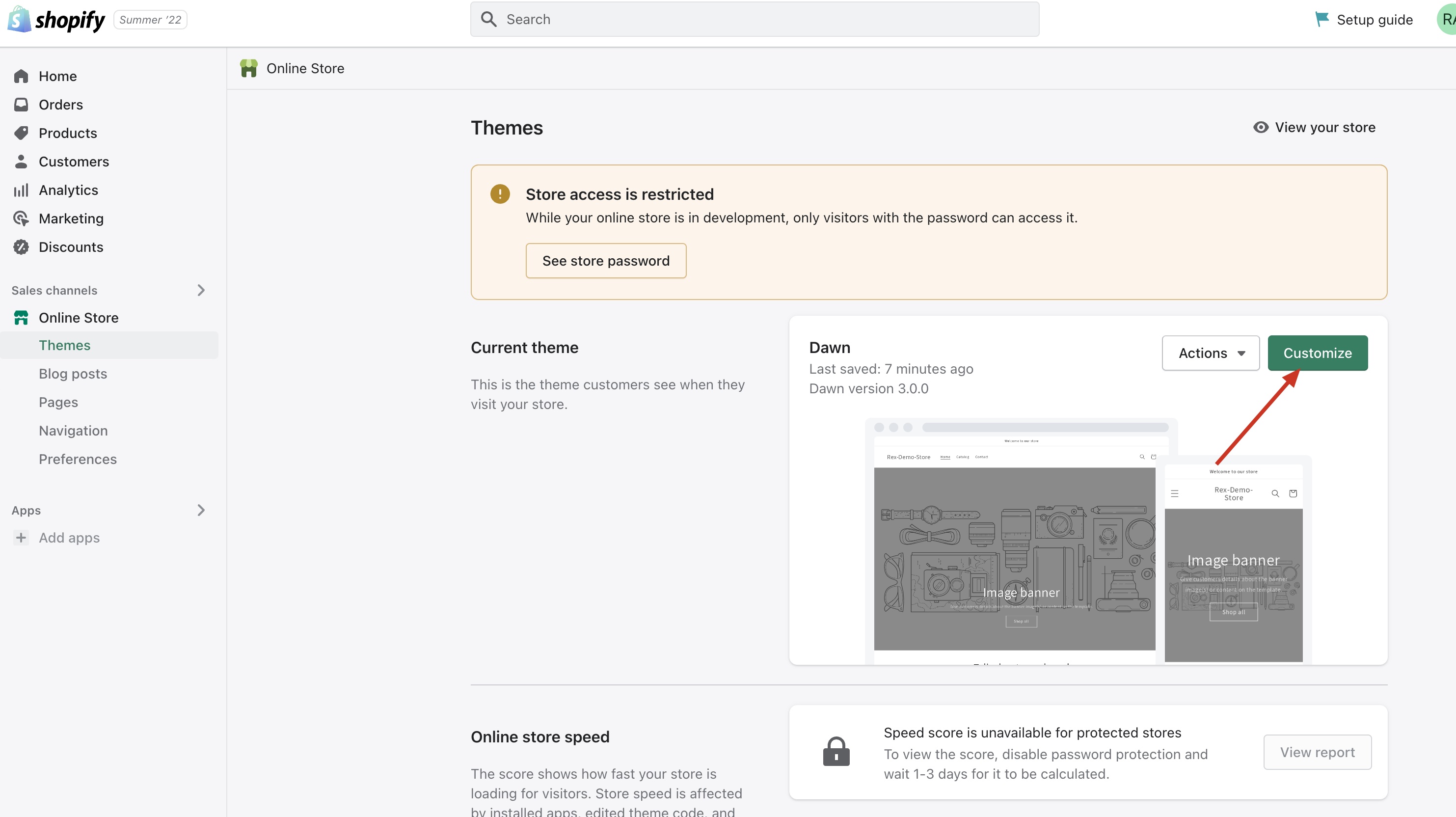The height and width of the screenshot is (817, 1456).
Task: Click the Marketing target icon
Action: 21,218
